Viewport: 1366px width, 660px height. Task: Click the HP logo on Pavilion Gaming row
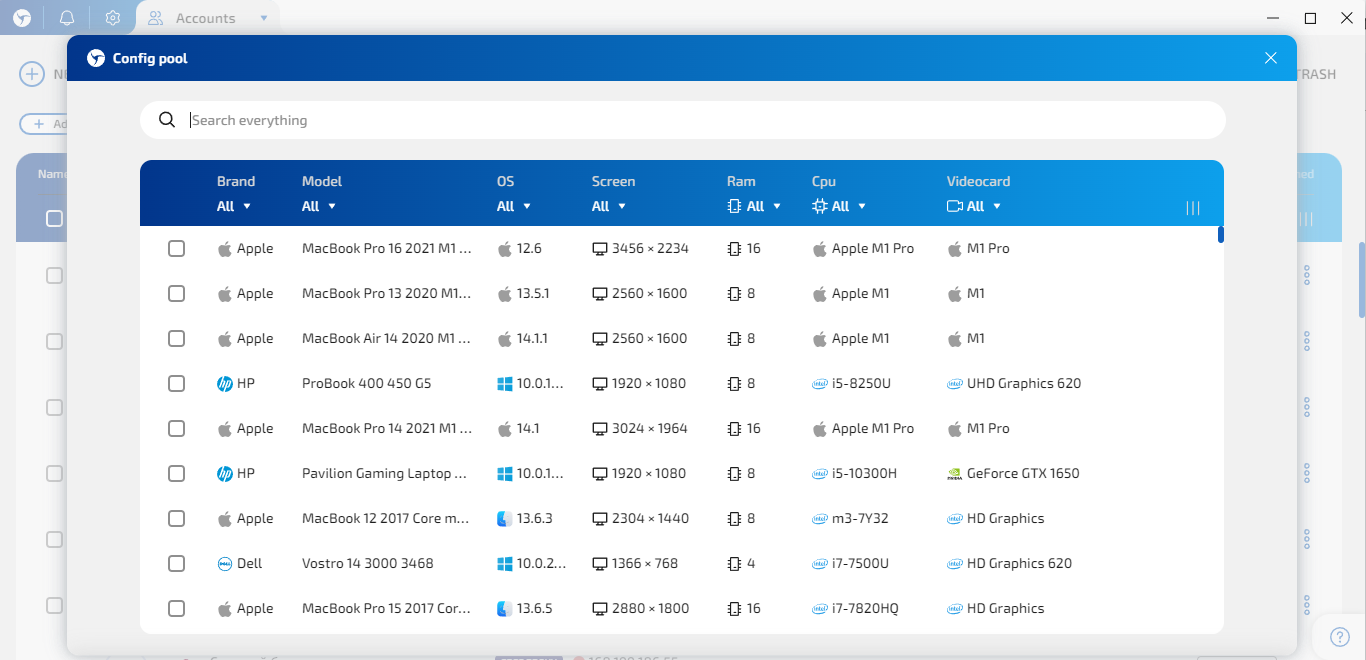(x=225, y=473)
